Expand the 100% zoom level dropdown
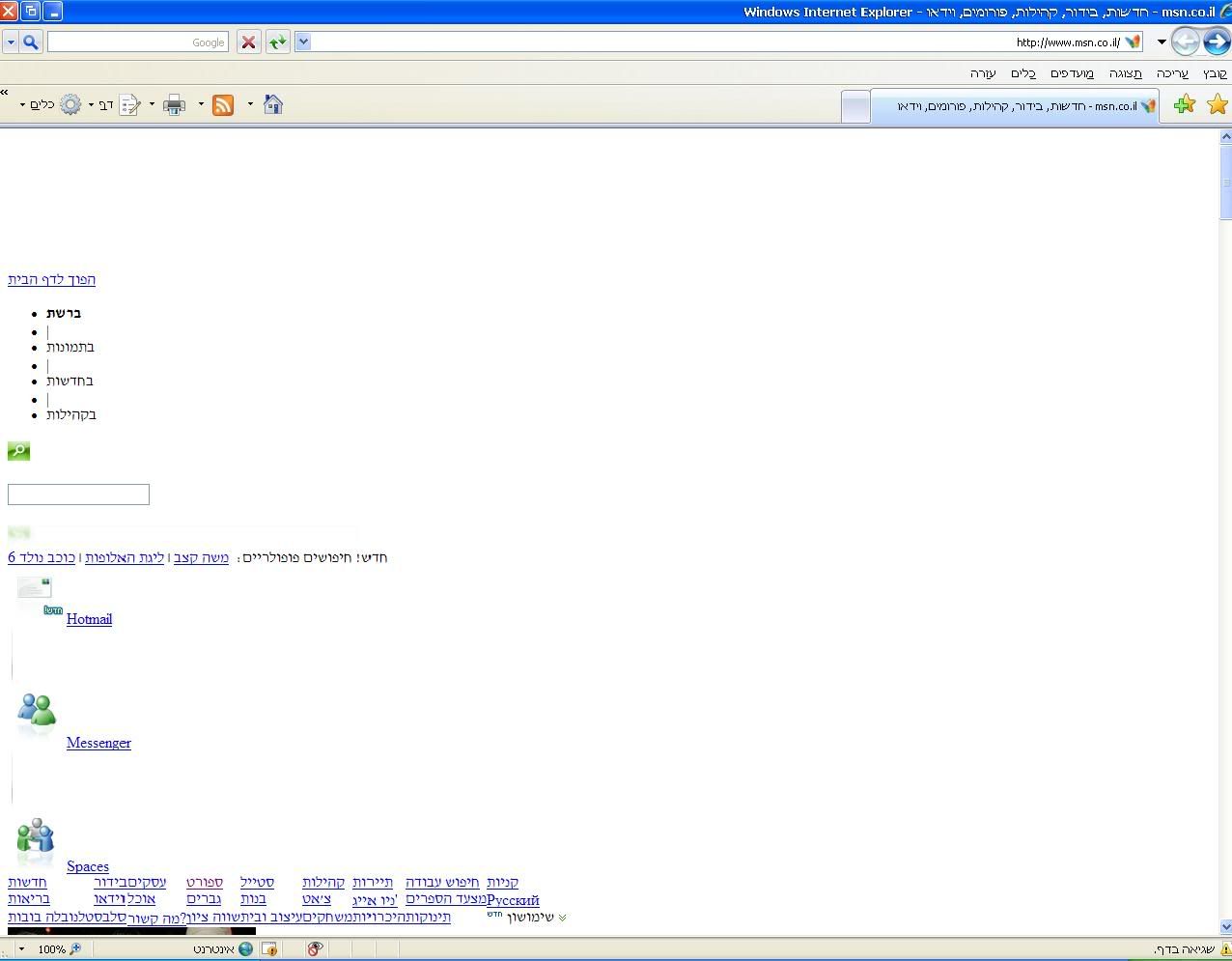The image size is (1232, 961). (21, 949)
